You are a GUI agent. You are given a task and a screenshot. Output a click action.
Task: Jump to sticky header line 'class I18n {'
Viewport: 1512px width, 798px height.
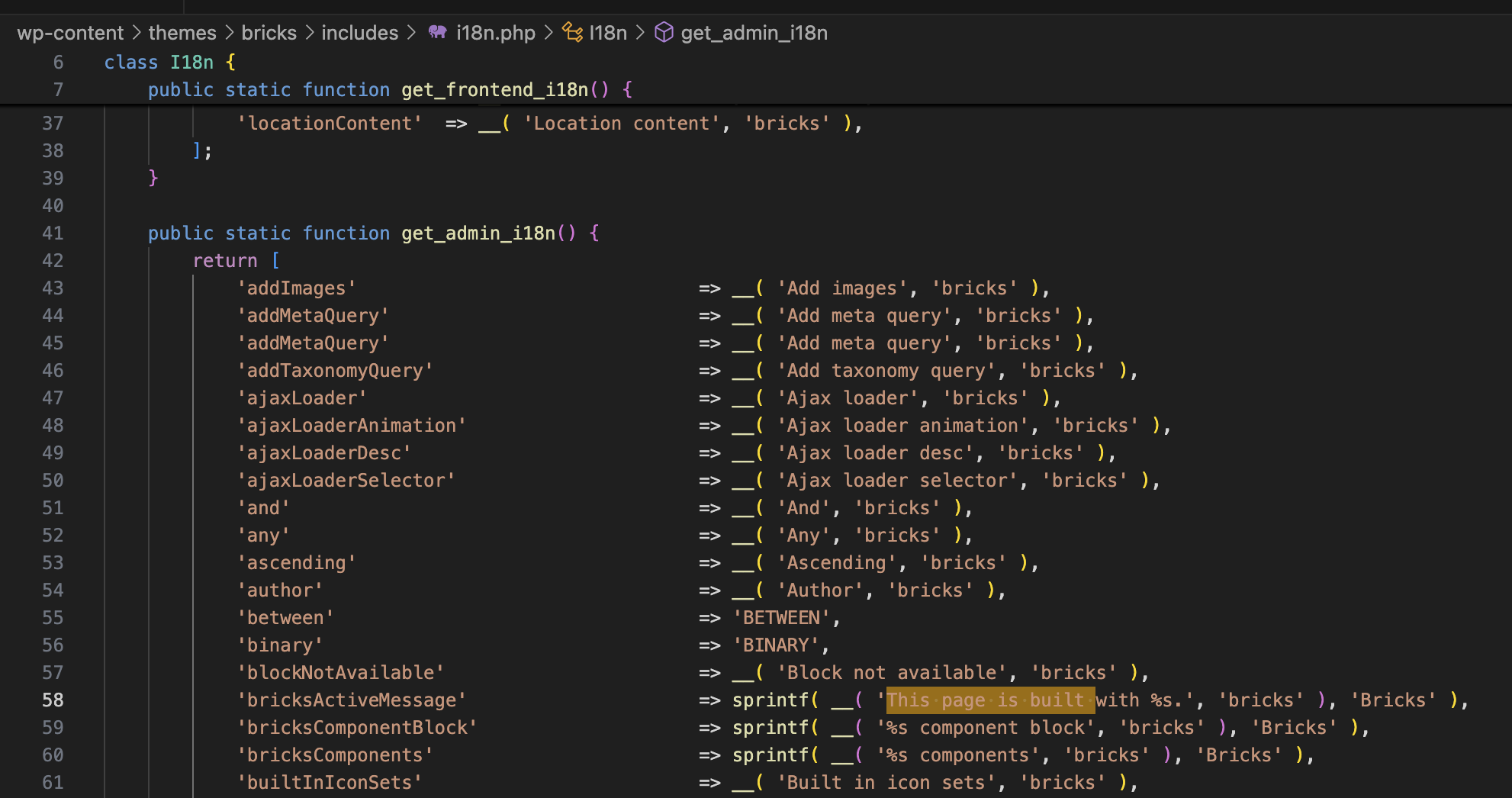point(169,63)
